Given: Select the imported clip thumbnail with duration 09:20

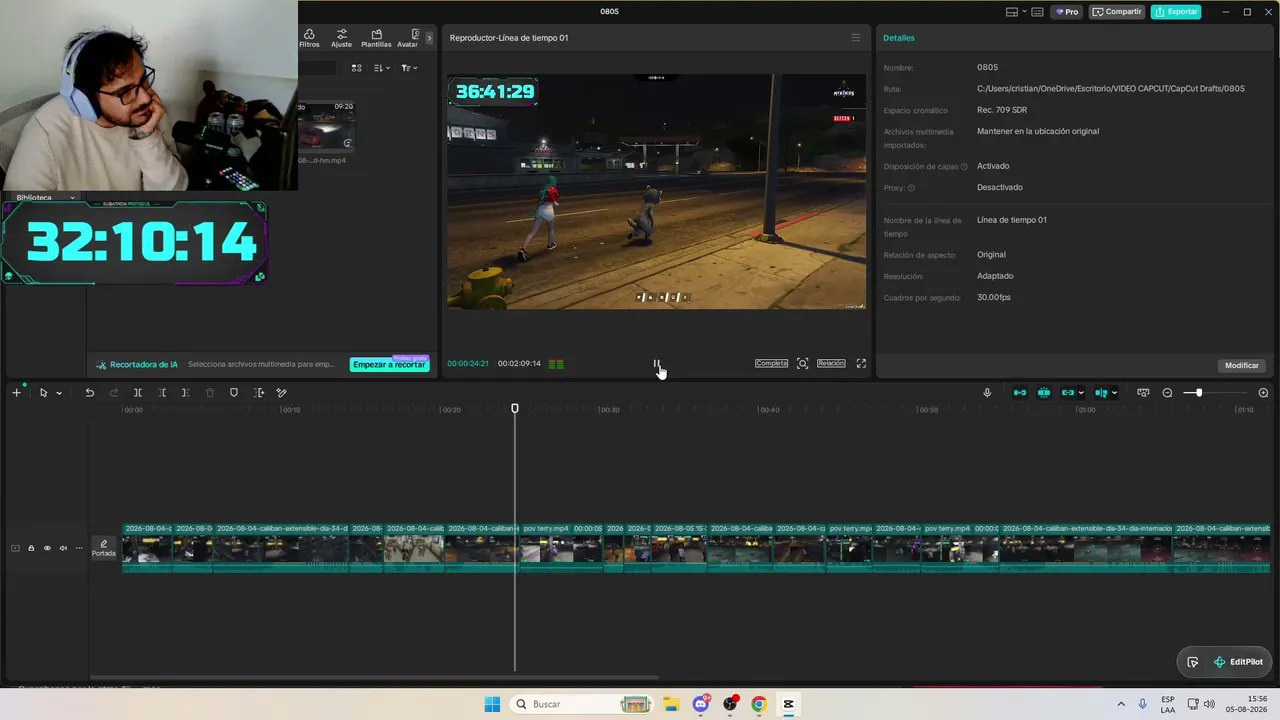Looking at the screenshot, I should pyautogui.click(x=326, y=125).
